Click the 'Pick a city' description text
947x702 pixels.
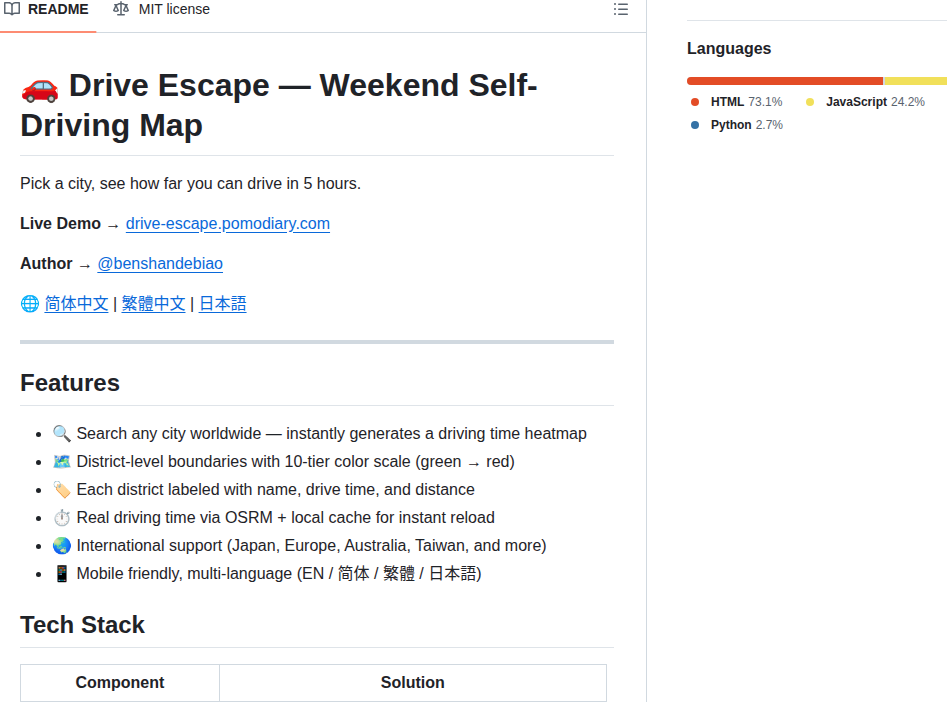(190, 184)
